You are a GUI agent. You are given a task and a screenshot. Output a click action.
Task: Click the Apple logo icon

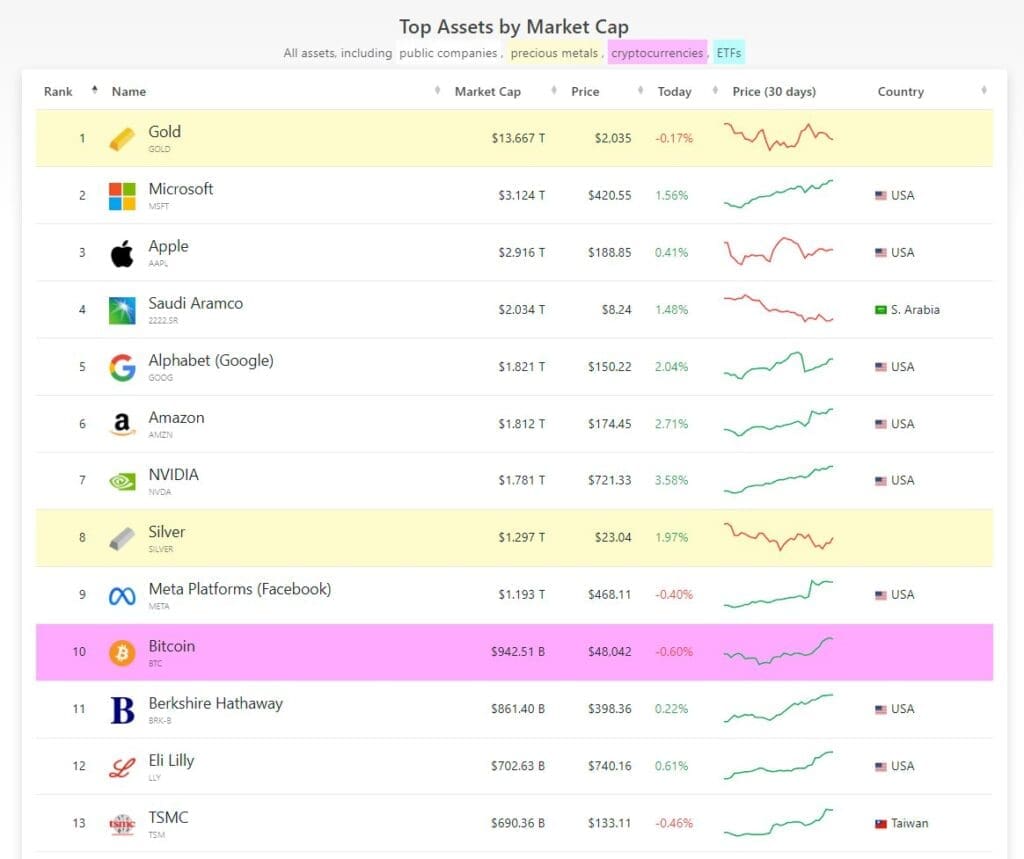[122, 253]
